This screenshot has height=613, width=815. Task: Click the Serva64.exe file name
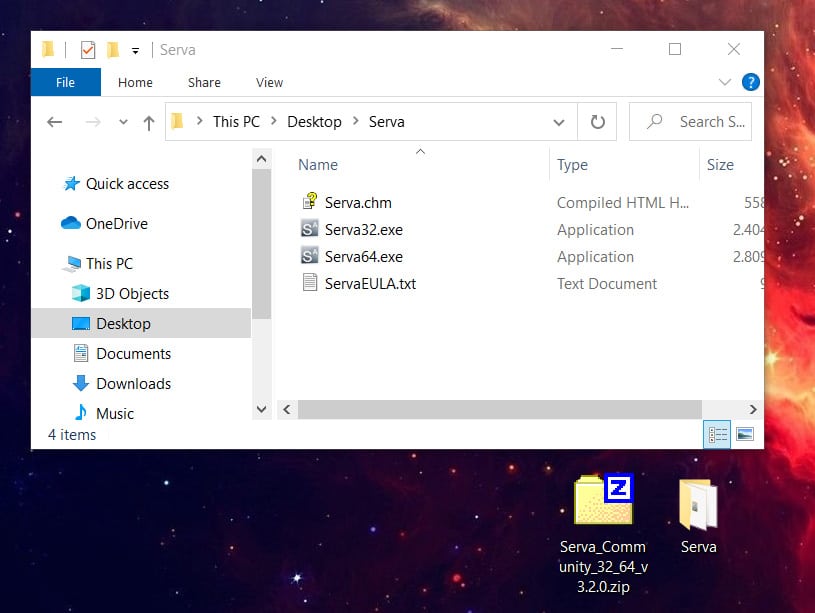point(364,257)
